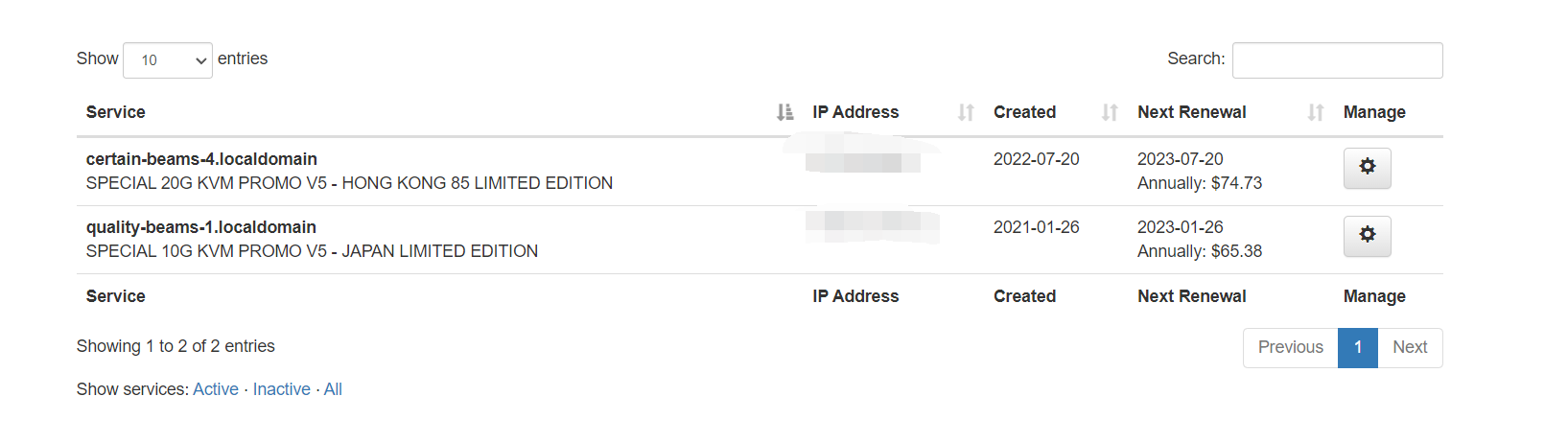Go to the Next page
The image size is (1568, 443).
pos(1410,347)
